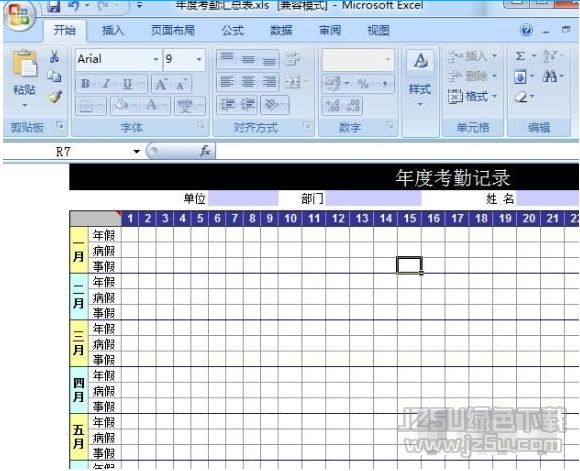The image size is (580, 471).
Task: Increase the cell indent
Action: tap(248, 105)
